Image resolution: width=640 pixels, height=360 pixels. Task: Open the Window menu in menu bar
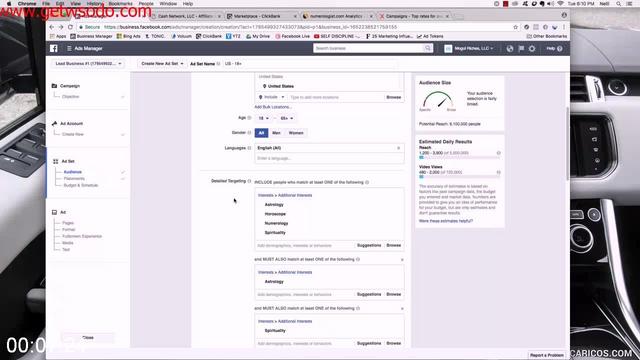coord(168,3)
